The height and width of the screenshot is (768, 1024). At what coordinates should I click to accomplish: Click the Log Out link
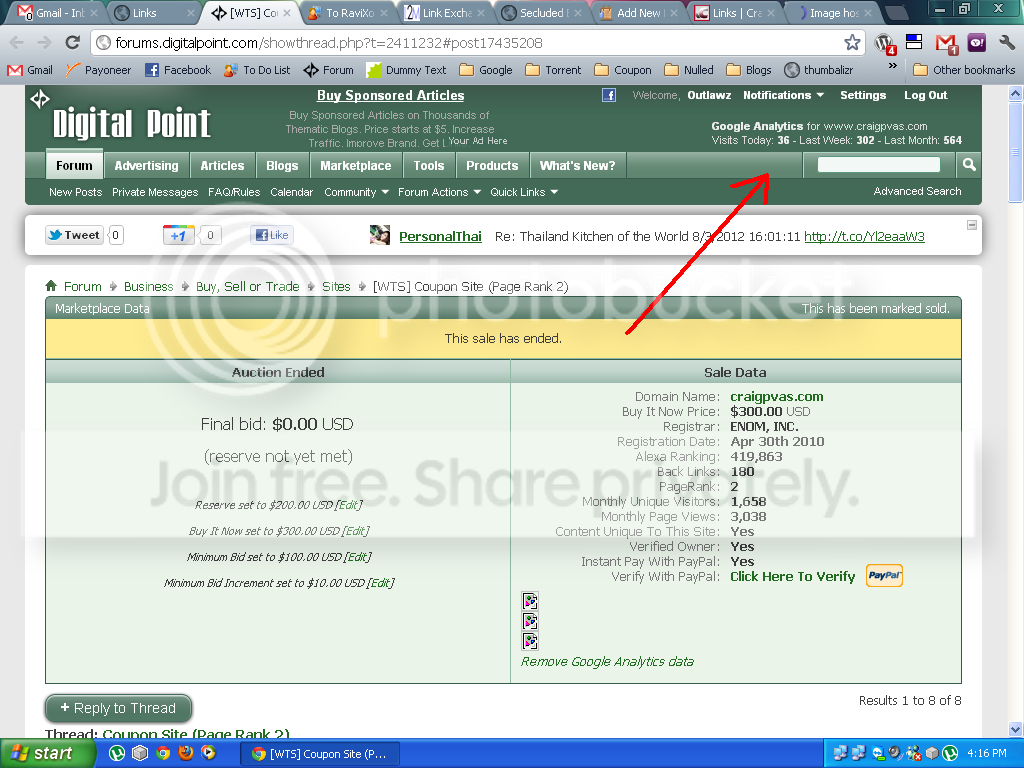click(925, 95)
